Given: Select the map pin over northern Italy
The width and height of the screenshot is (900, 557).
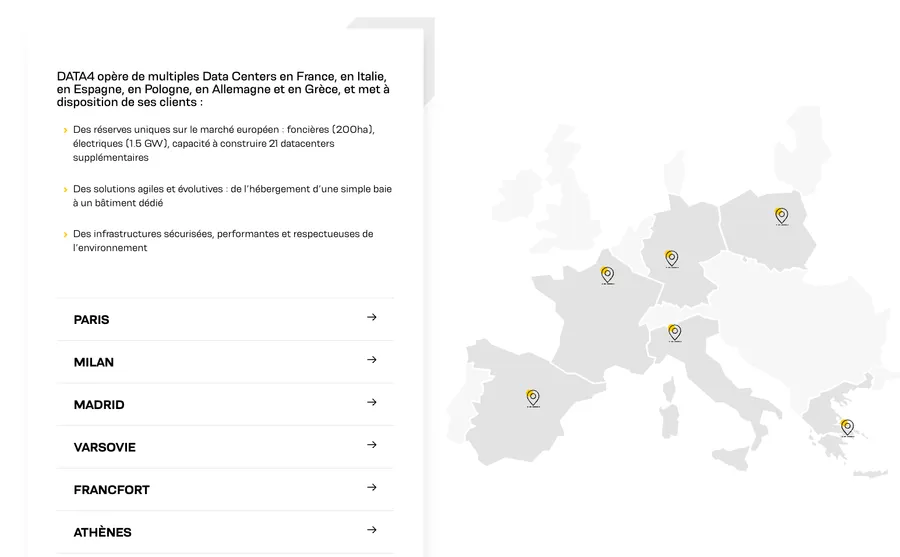Looking at the screenshot, I should (675, 332).
